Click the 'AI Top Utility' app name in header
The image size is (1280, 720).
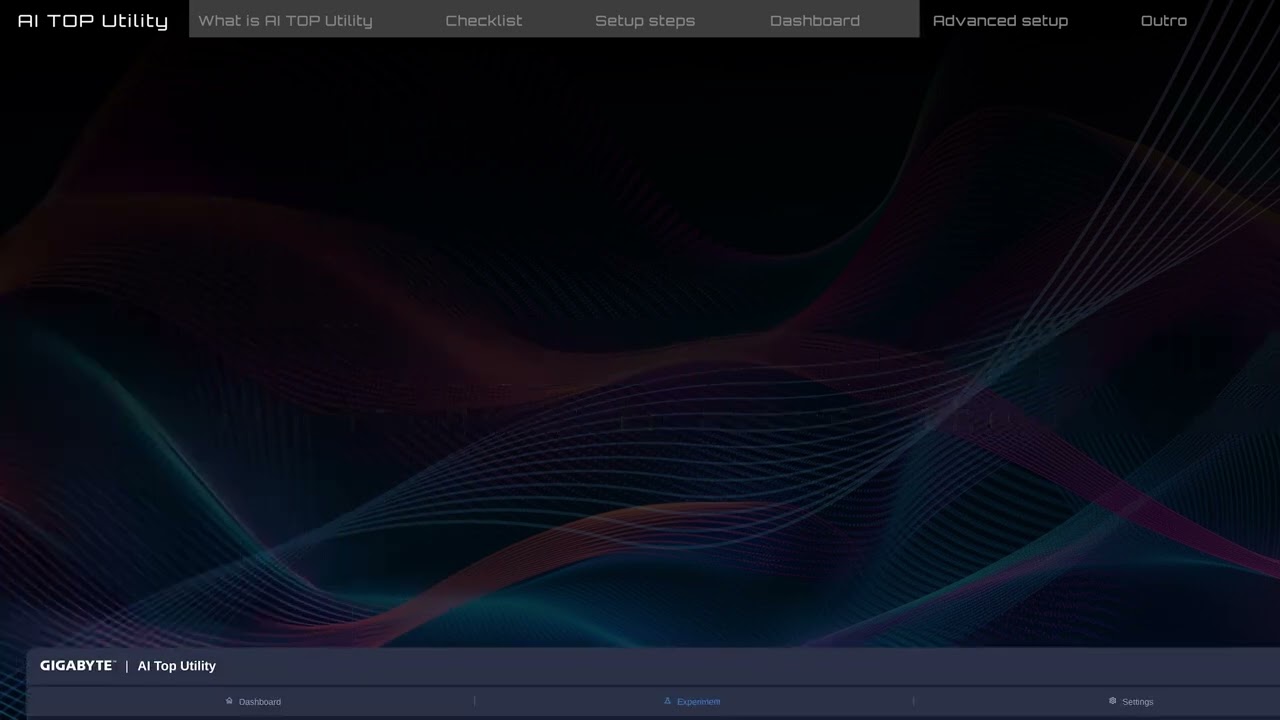point(177,666)
